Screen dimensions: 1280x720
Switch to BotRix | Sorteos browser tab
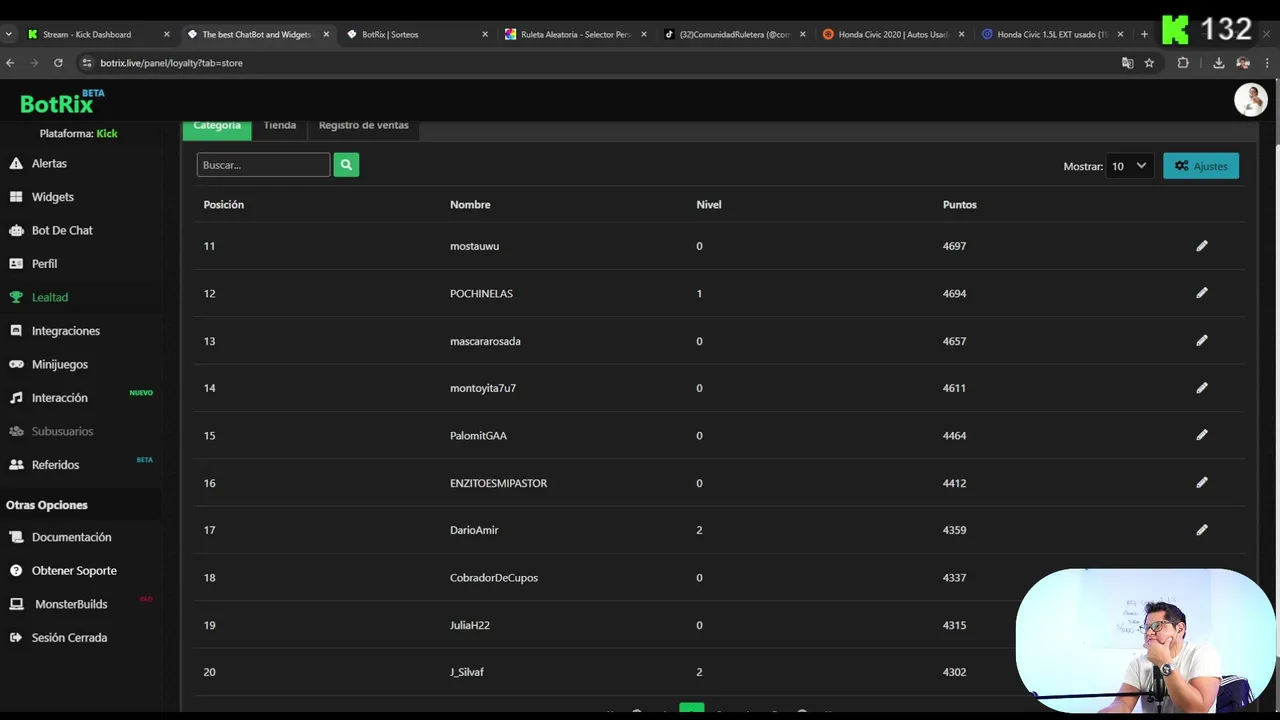pos(416,34)
